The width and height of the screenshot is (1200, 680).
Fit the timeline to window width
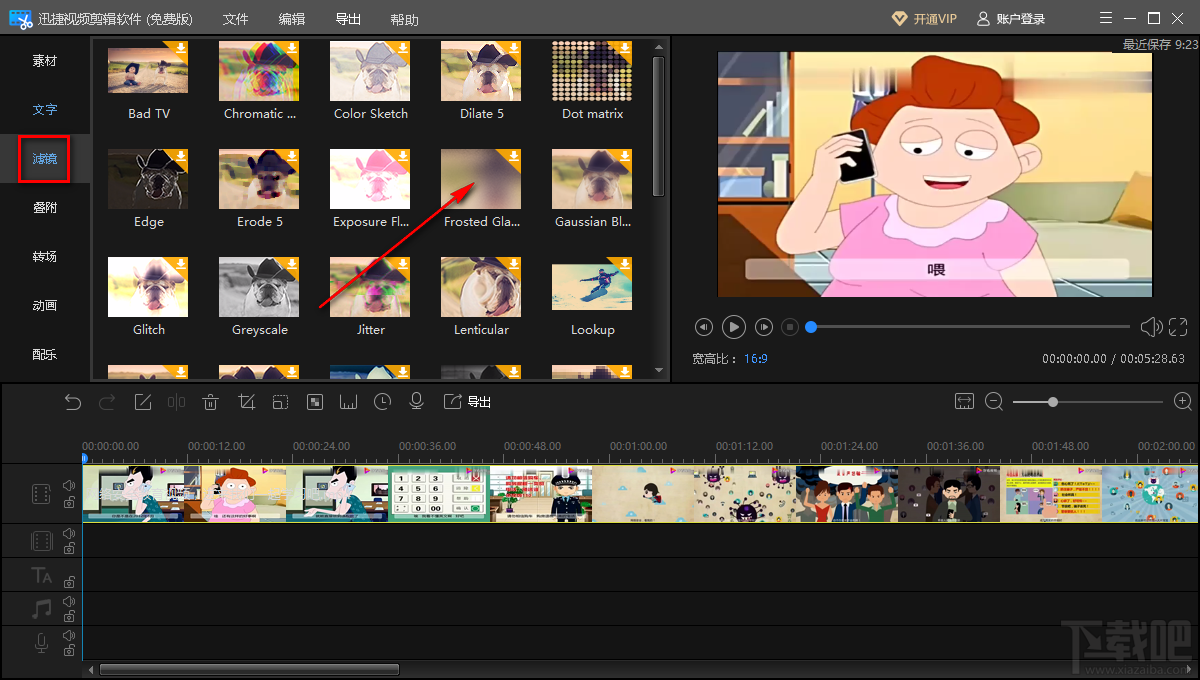964,401
